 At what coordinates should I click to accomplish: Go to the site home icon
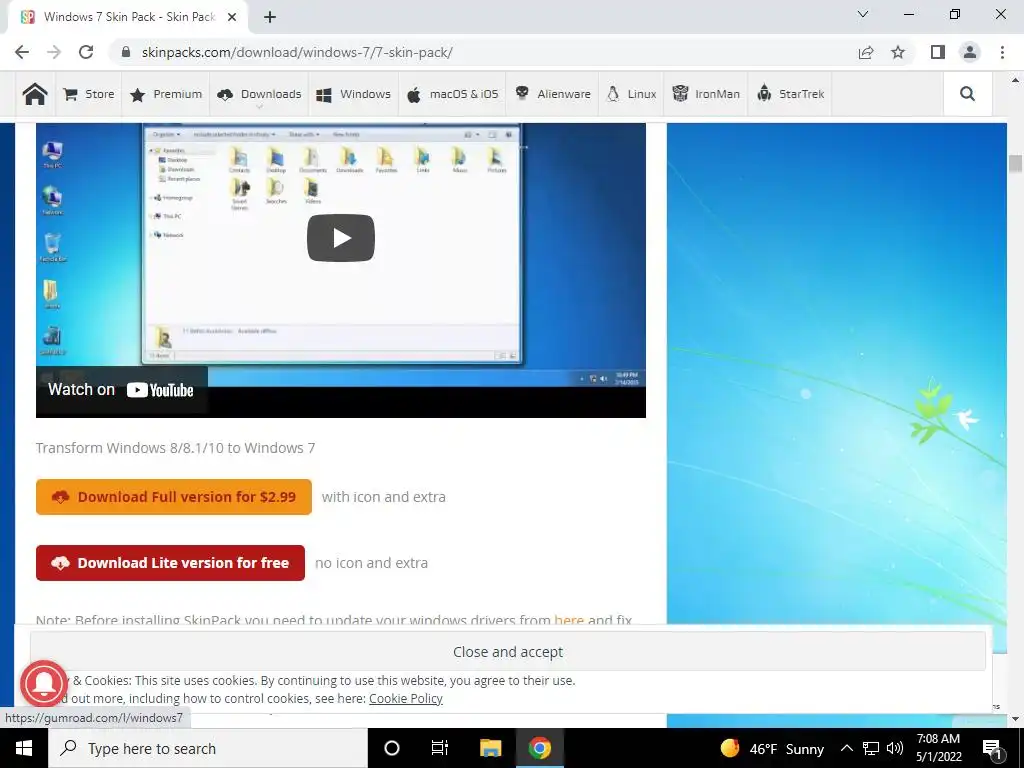[x=35, y=94]
